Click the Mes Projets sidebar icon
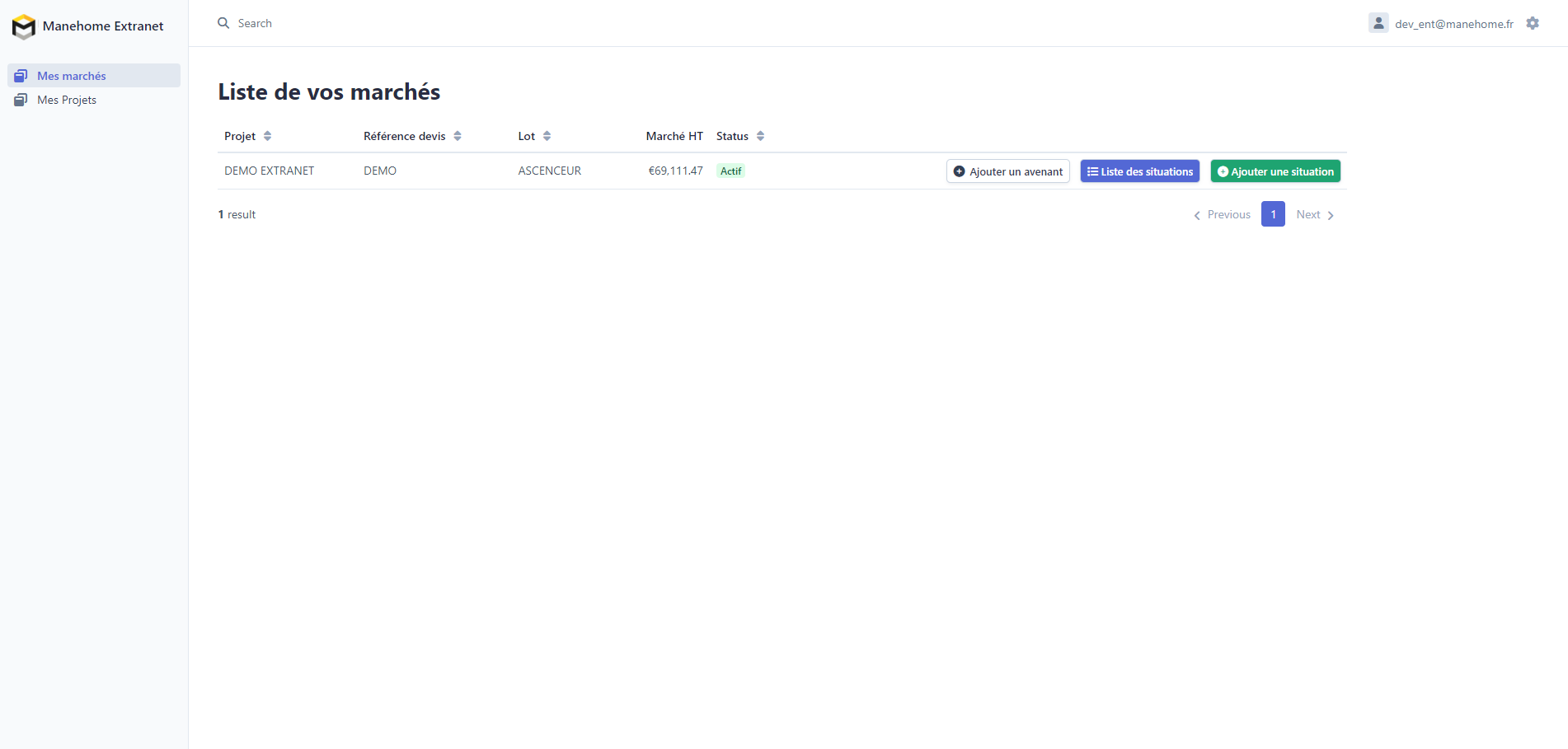1568x749 pixels. tap(21, 100)
